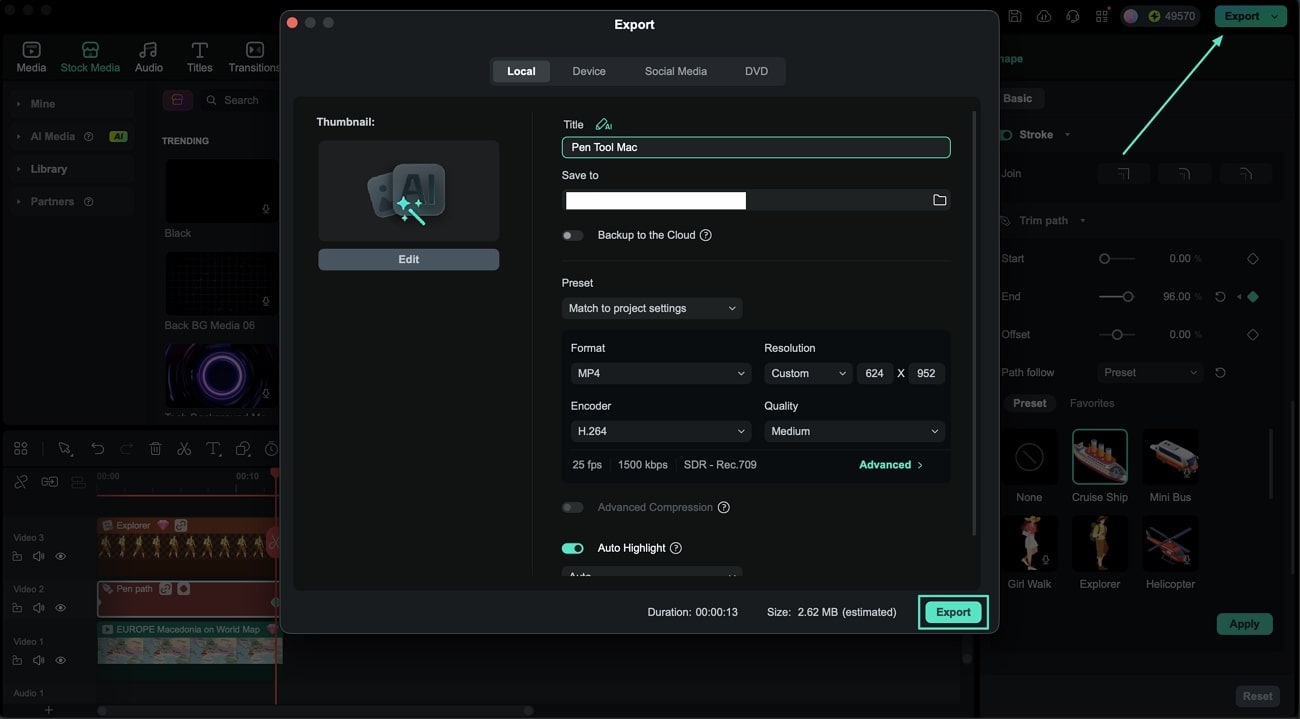This screenshot has height=719, width=1300.
Task: Click the Delete icon above the timeline
Action: tap(156, 448)
